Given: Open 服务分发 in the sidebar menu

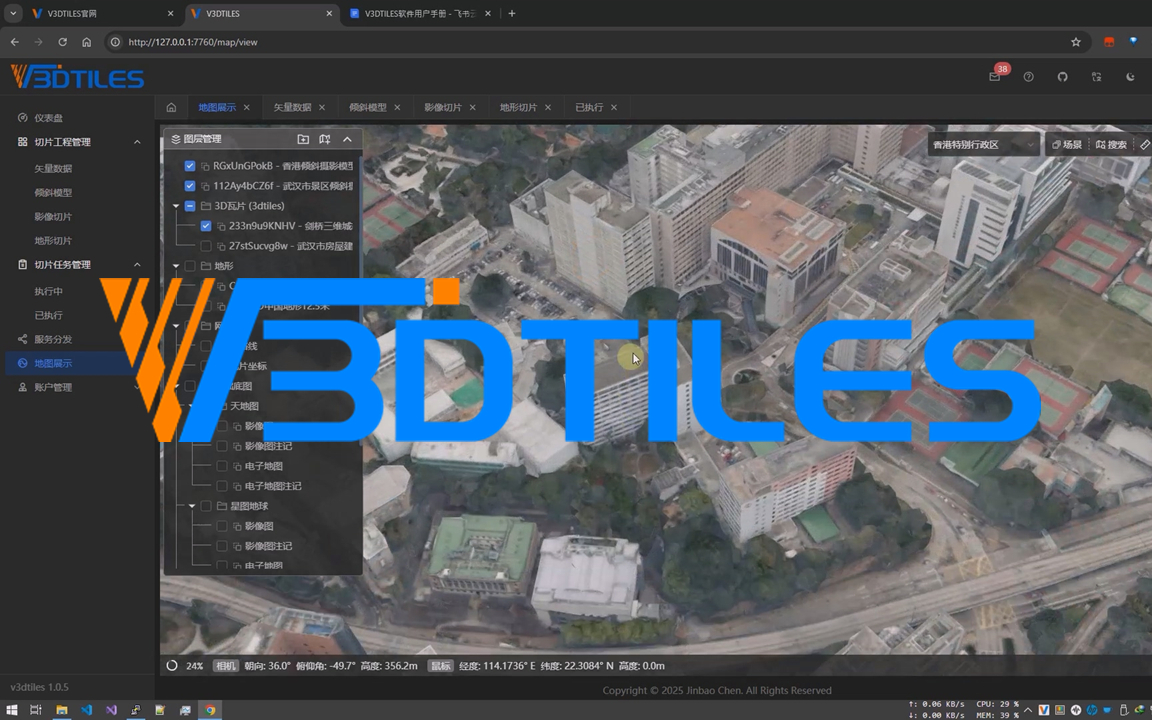Looking at the screenshot, I should [53, 339].
